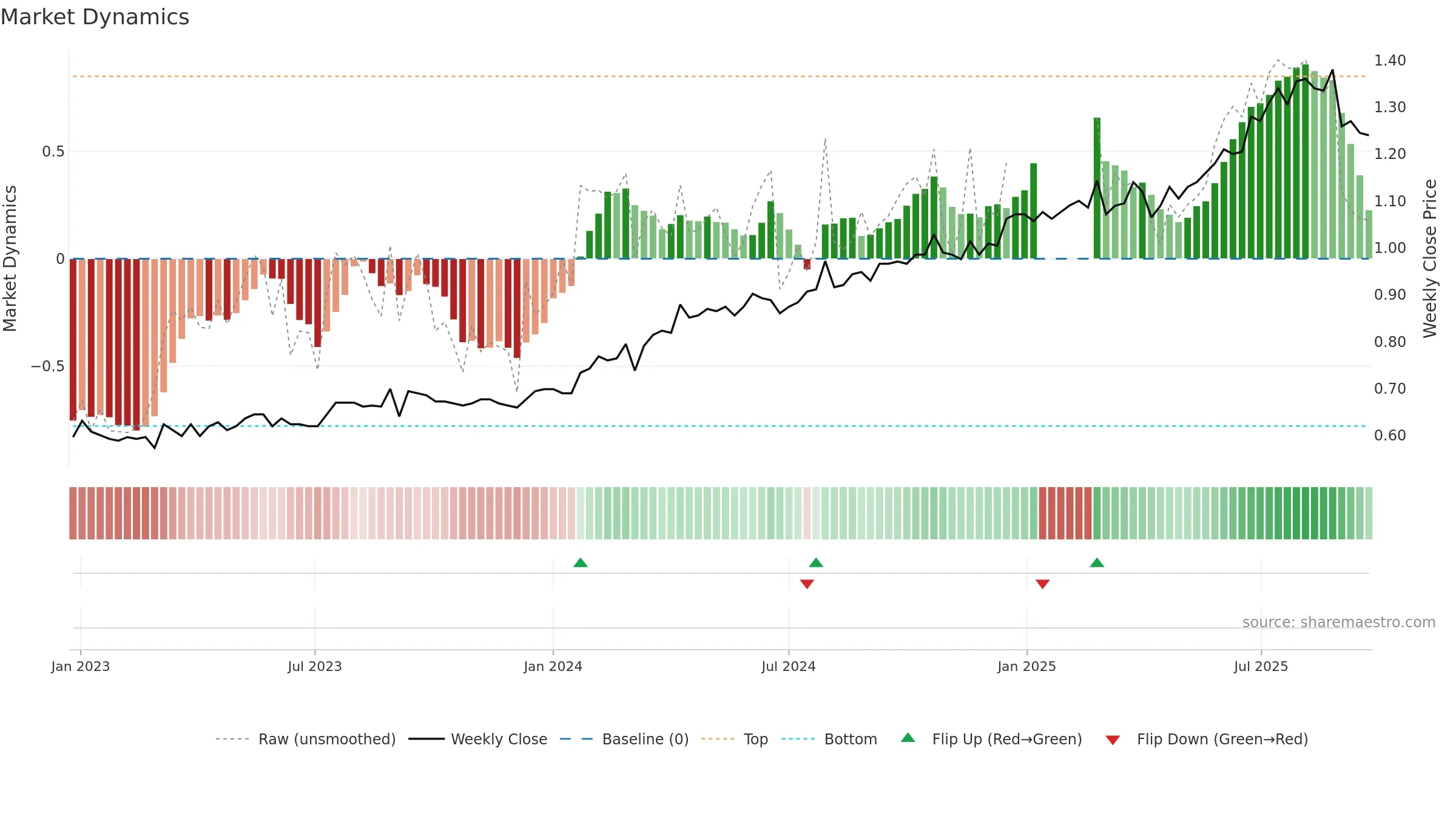Click the Jan 2024 x-axis label

(553, 666)
